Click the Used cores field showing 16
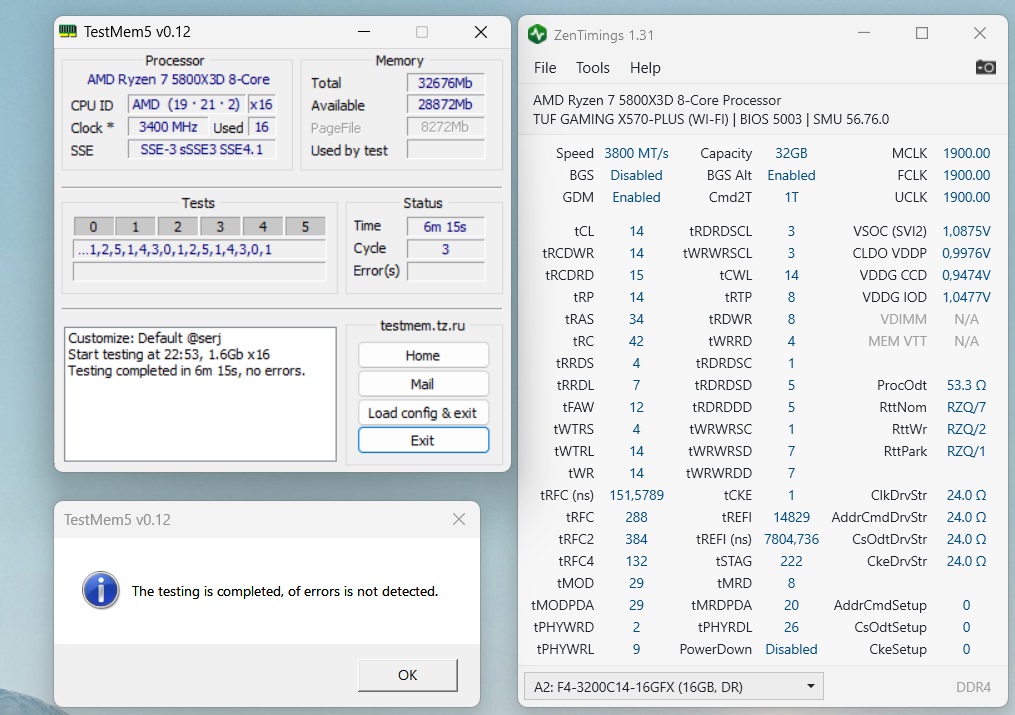1015x715 pixels. (x=262, y=127)
